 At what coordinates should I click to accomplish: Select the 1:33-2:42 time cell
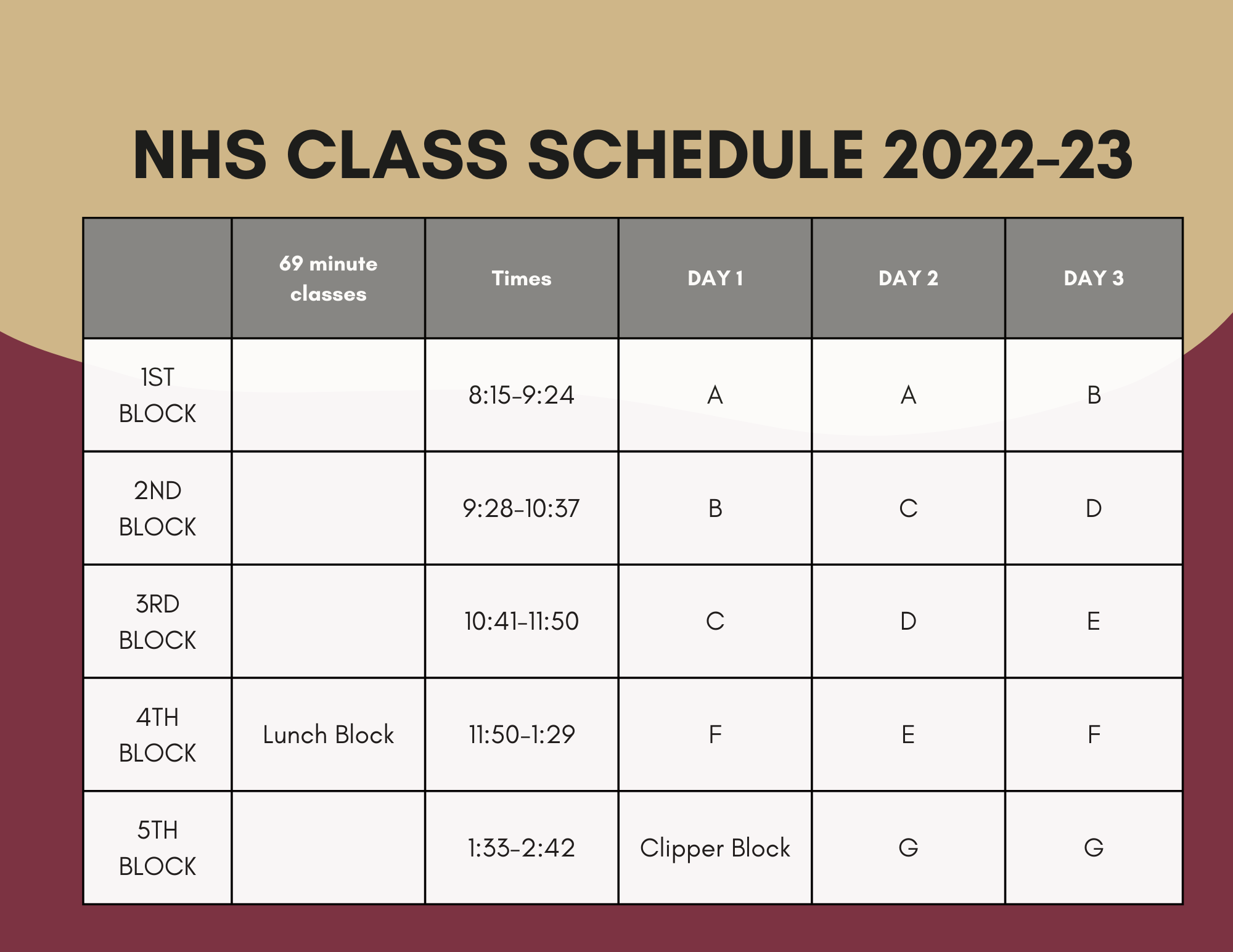522,848
